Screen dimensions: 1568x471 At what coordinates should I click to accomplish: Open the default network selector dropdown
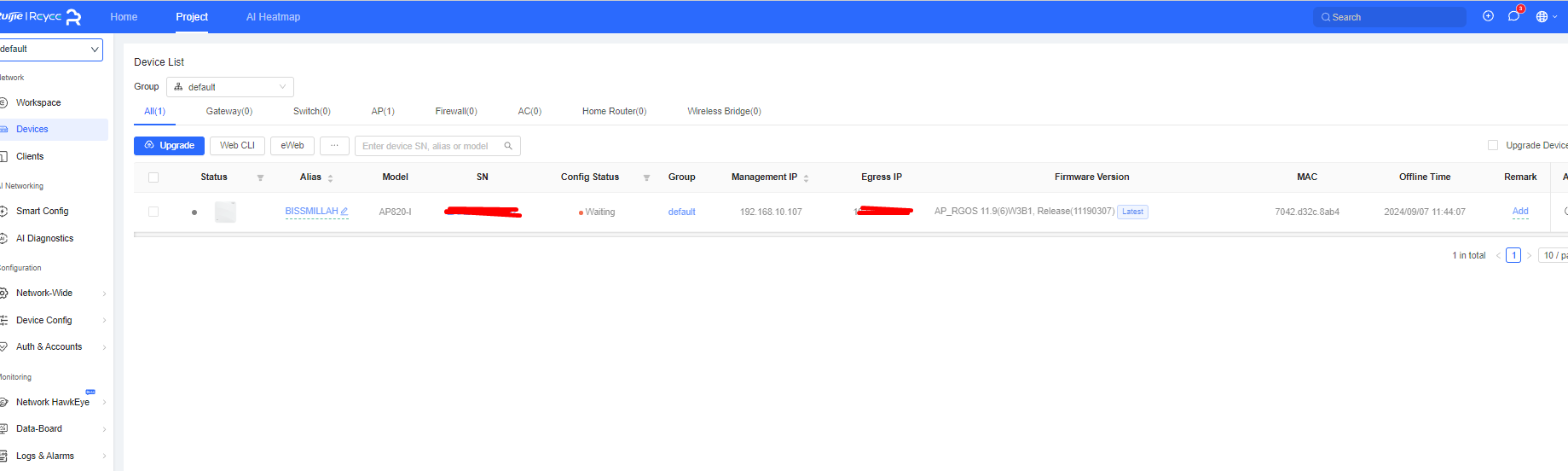click(x=49, y=49)
